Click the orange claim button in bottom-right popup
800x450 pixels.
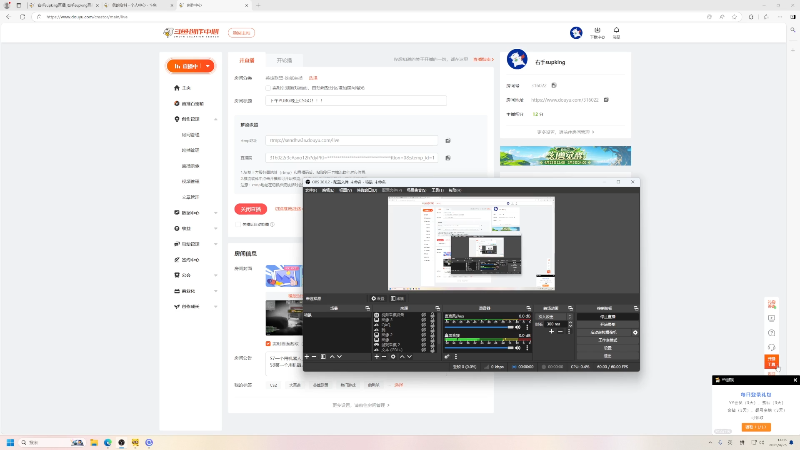[756, 427]
